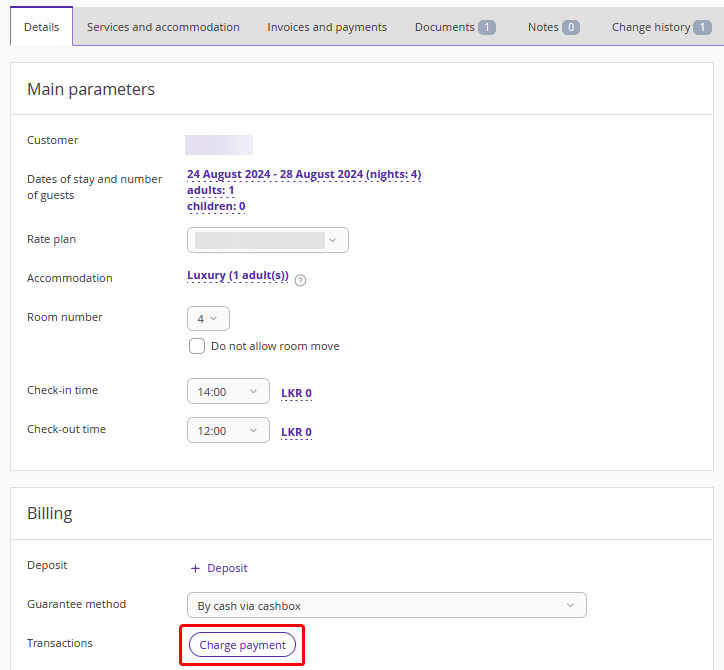Click the dates of stay link
This screenshot has width=724, height=670.
(303, 174)
